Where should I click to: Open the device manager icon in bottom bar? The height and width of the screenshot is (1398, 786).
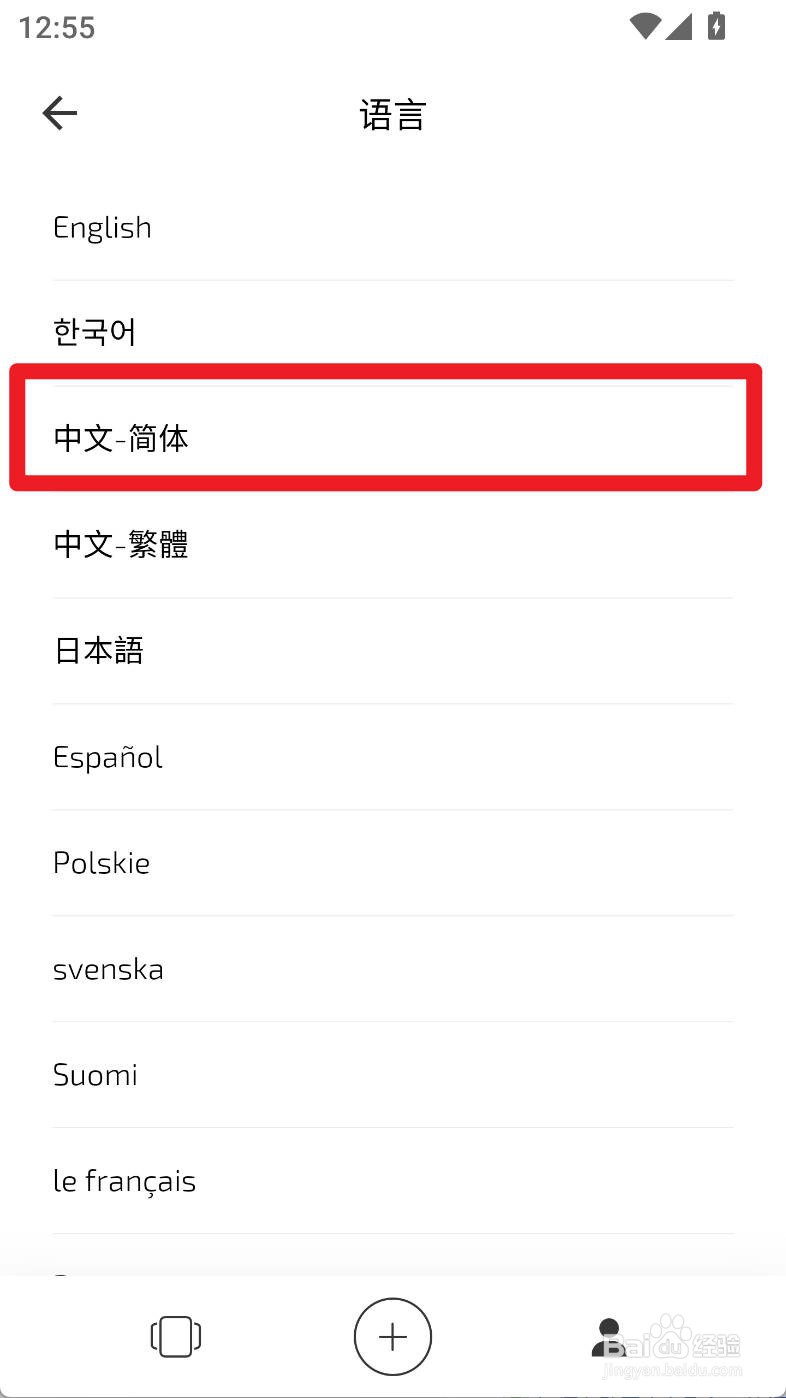pyautogui.click(x=174, y=1336)
